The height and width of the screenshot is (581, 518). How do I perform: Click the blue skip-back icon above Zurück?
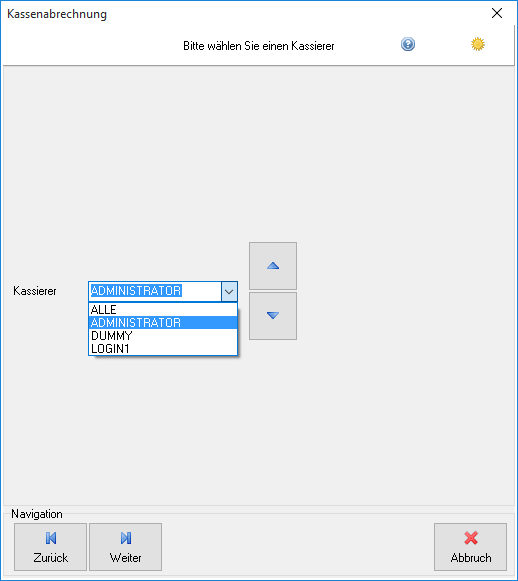[x=51, y=538]
